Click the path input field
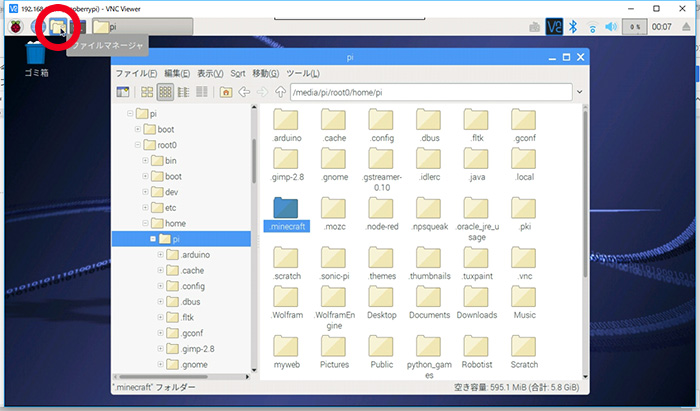Screen dimensions: 700x411 [x=430, y=92]
